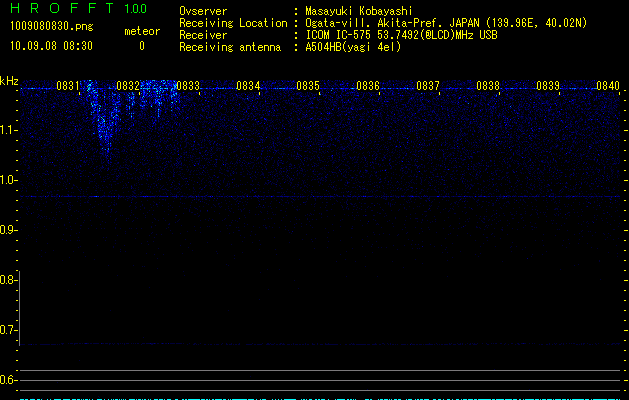Click the 0.6 frequency axis label
The image size is (629, 400).
(x=8, y=380)
